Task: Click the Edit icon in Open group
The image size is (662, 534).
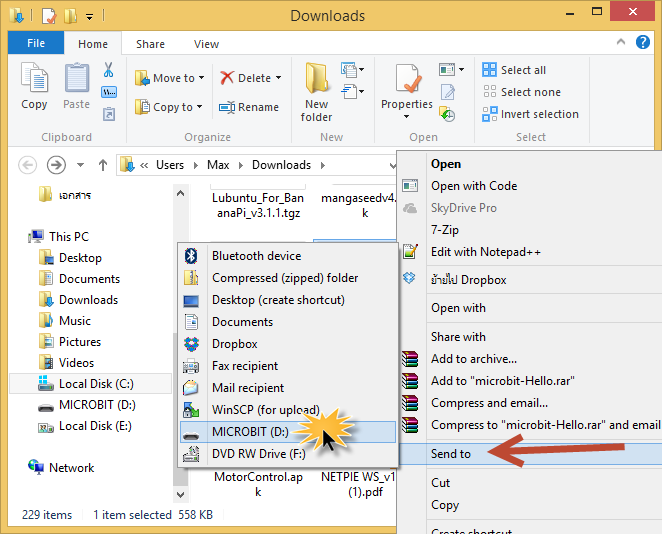Action: pos(448,92)
